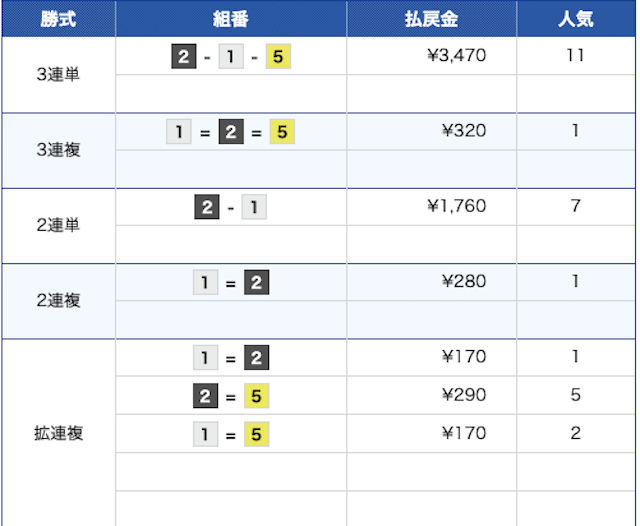Select the yellow 5 badge beside the ¥290 payout

click(x=257, y=397)
